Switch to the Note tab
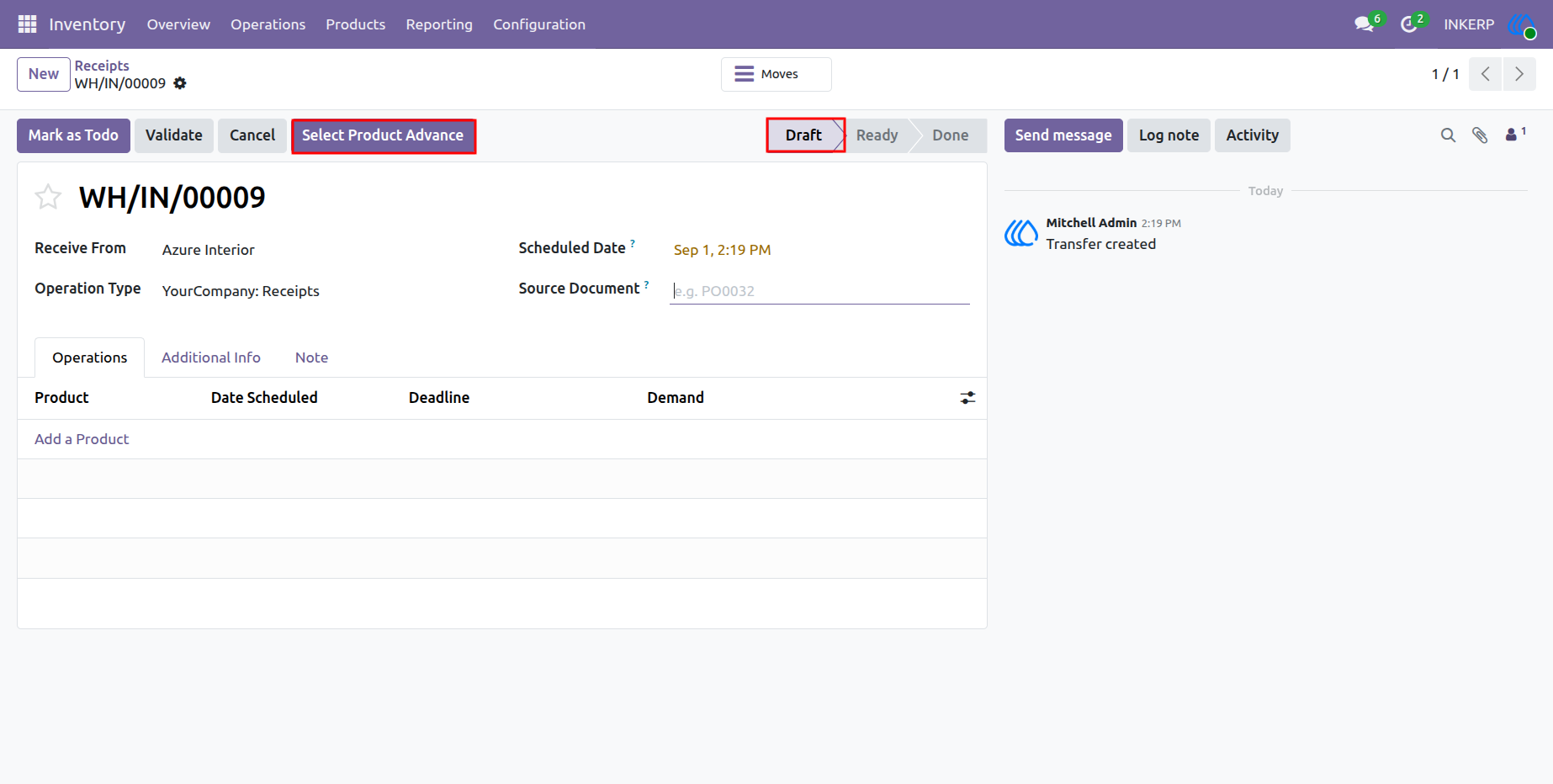The width and height of the screenshot is (1553, 784). (311, 358)
